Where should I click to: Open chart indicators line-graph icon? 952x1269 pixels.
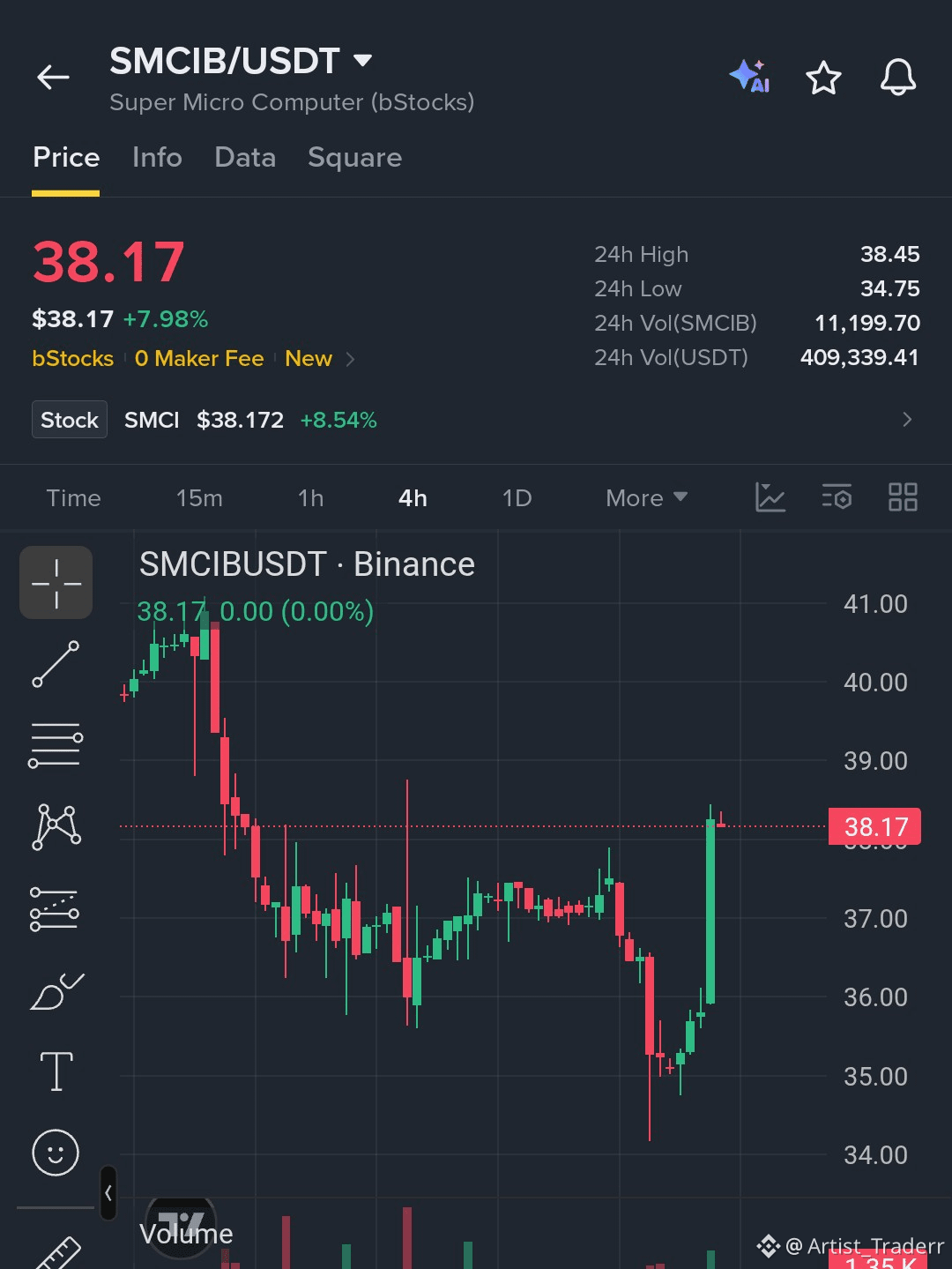point(770,497)
